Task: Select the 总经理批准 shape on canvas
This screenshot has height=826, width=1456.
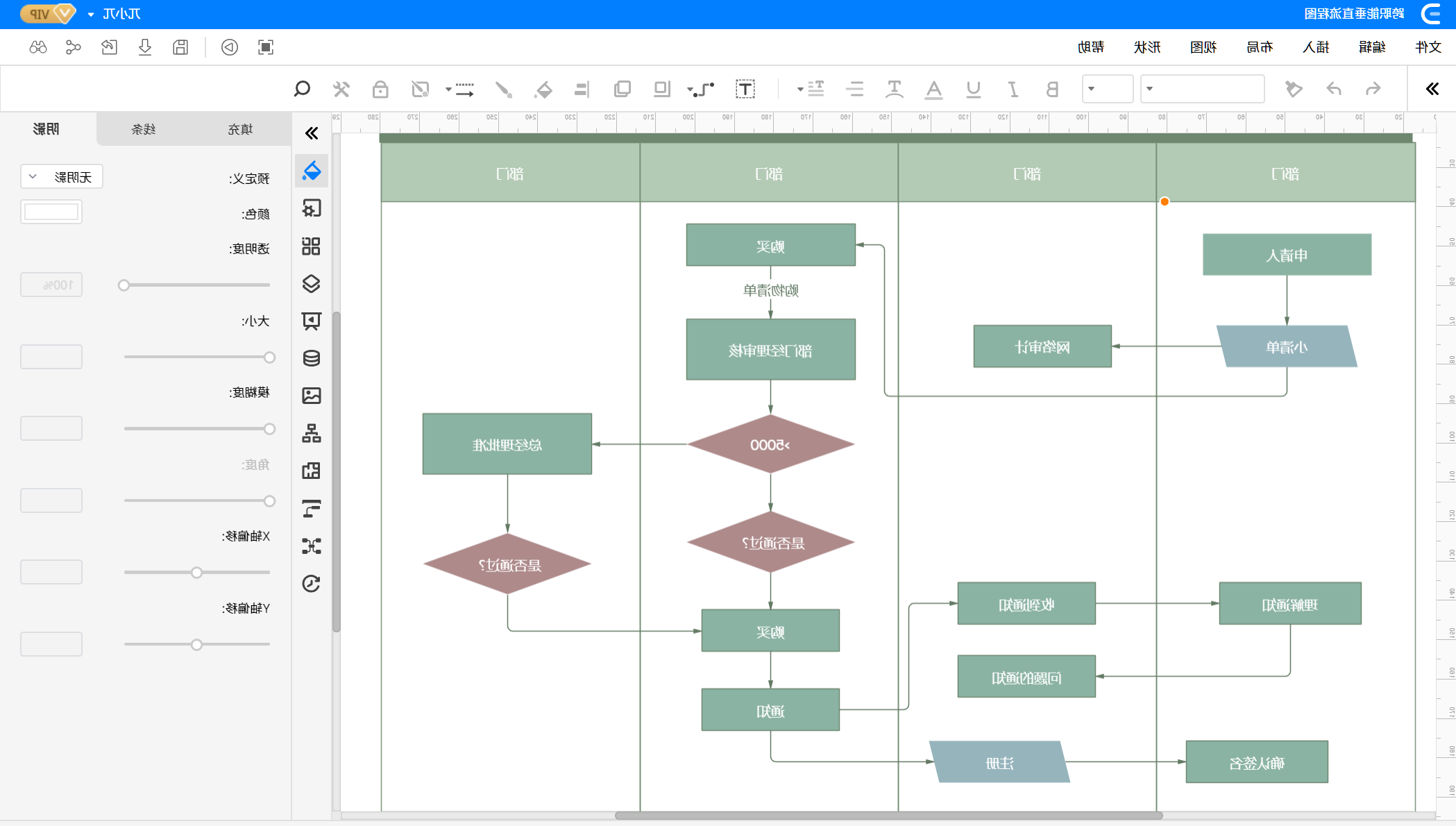Action: point(507,444)
